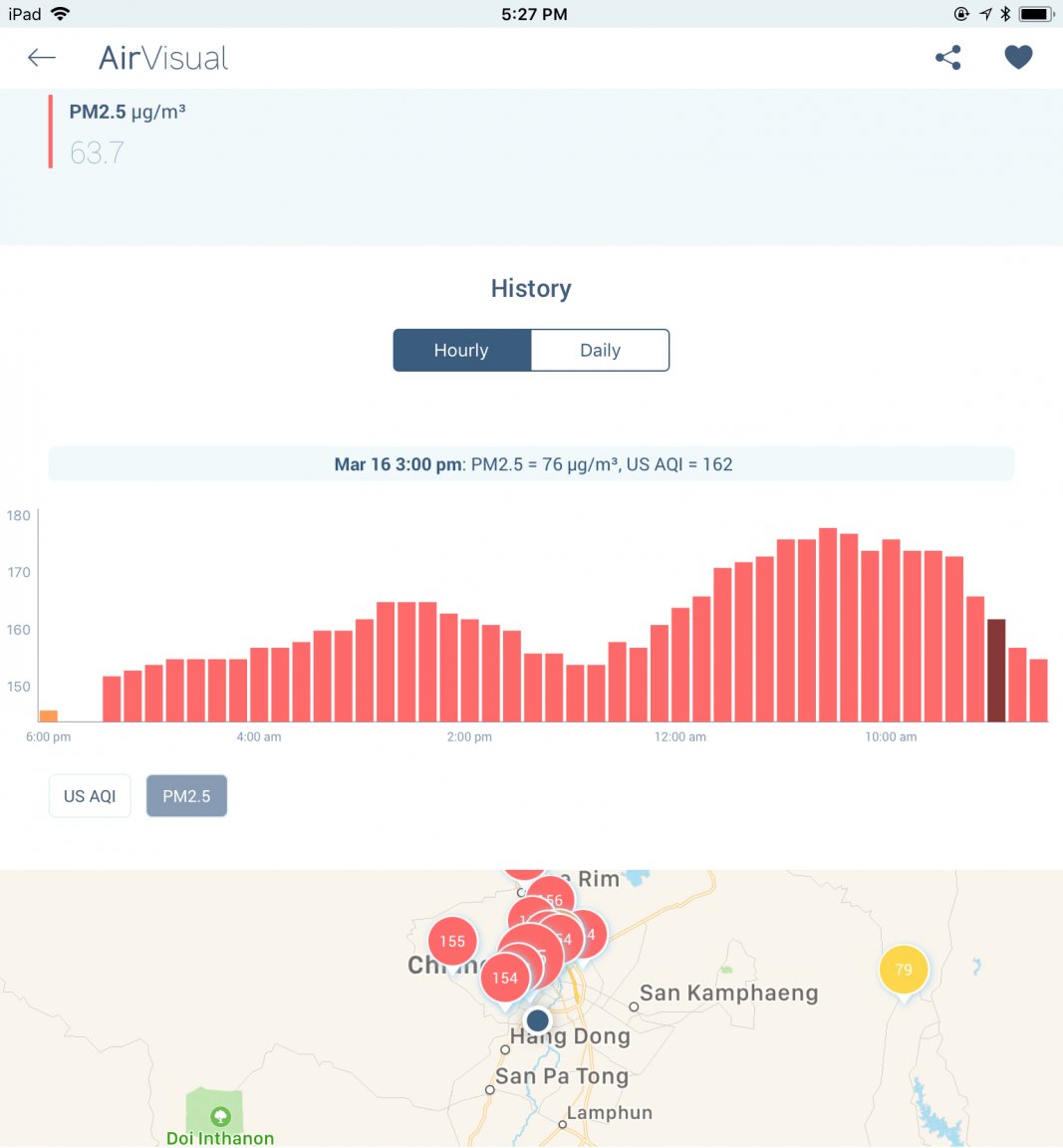Tap the last bar in the chart

click(1038, 690)
